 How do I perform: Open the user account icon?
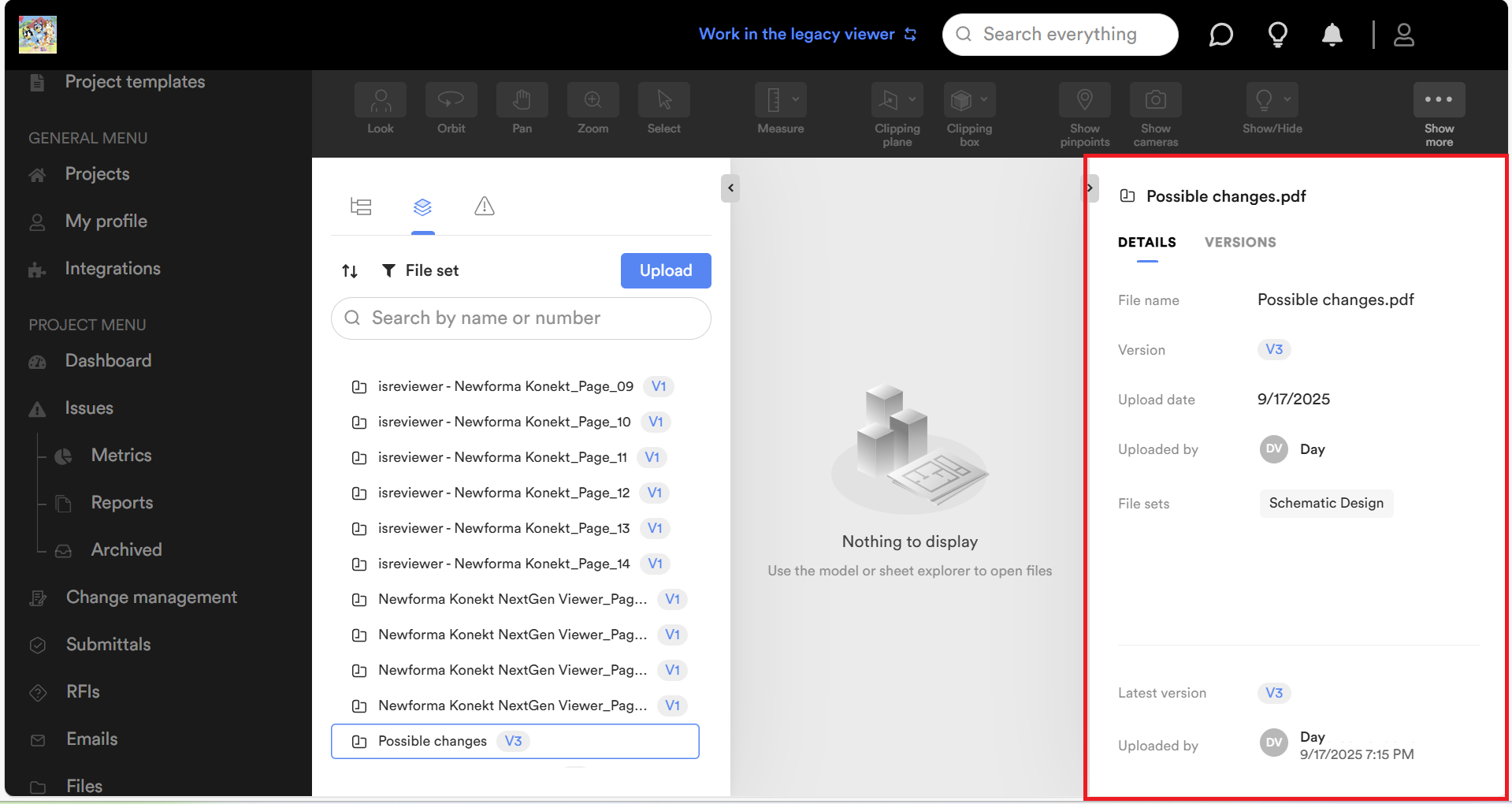(1404, 35)
